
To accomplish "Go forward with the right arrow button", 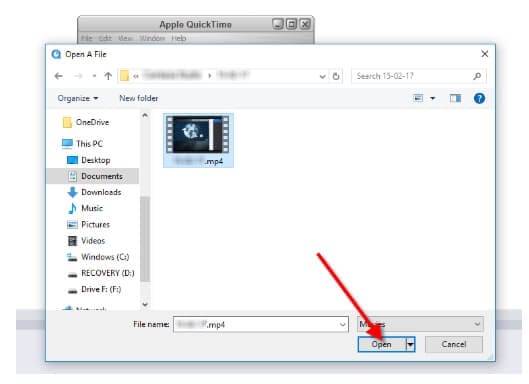I will (78, 76).
